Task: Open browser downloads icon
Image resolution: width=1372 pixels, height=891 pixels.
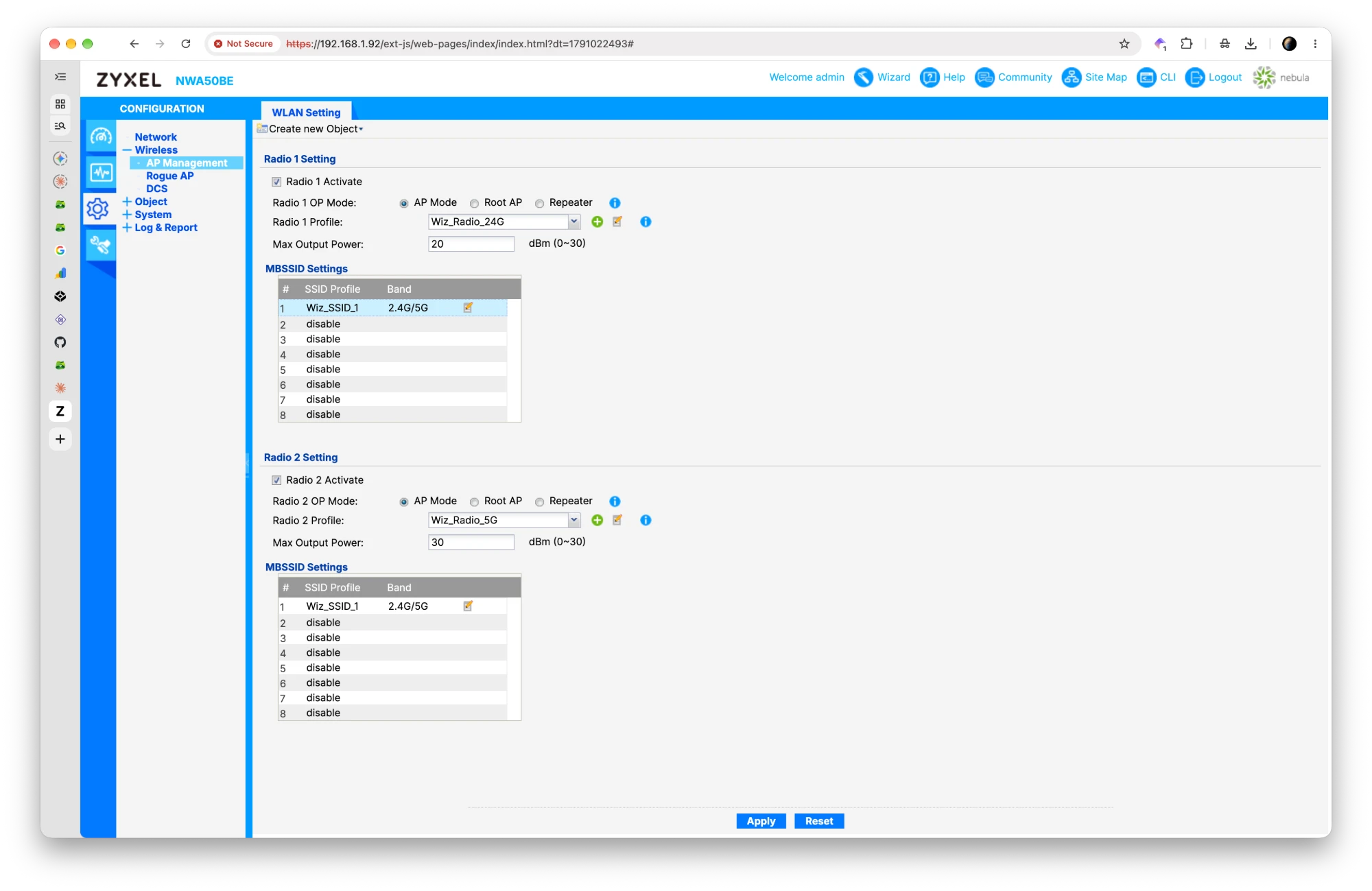Action: point(1251,44)
